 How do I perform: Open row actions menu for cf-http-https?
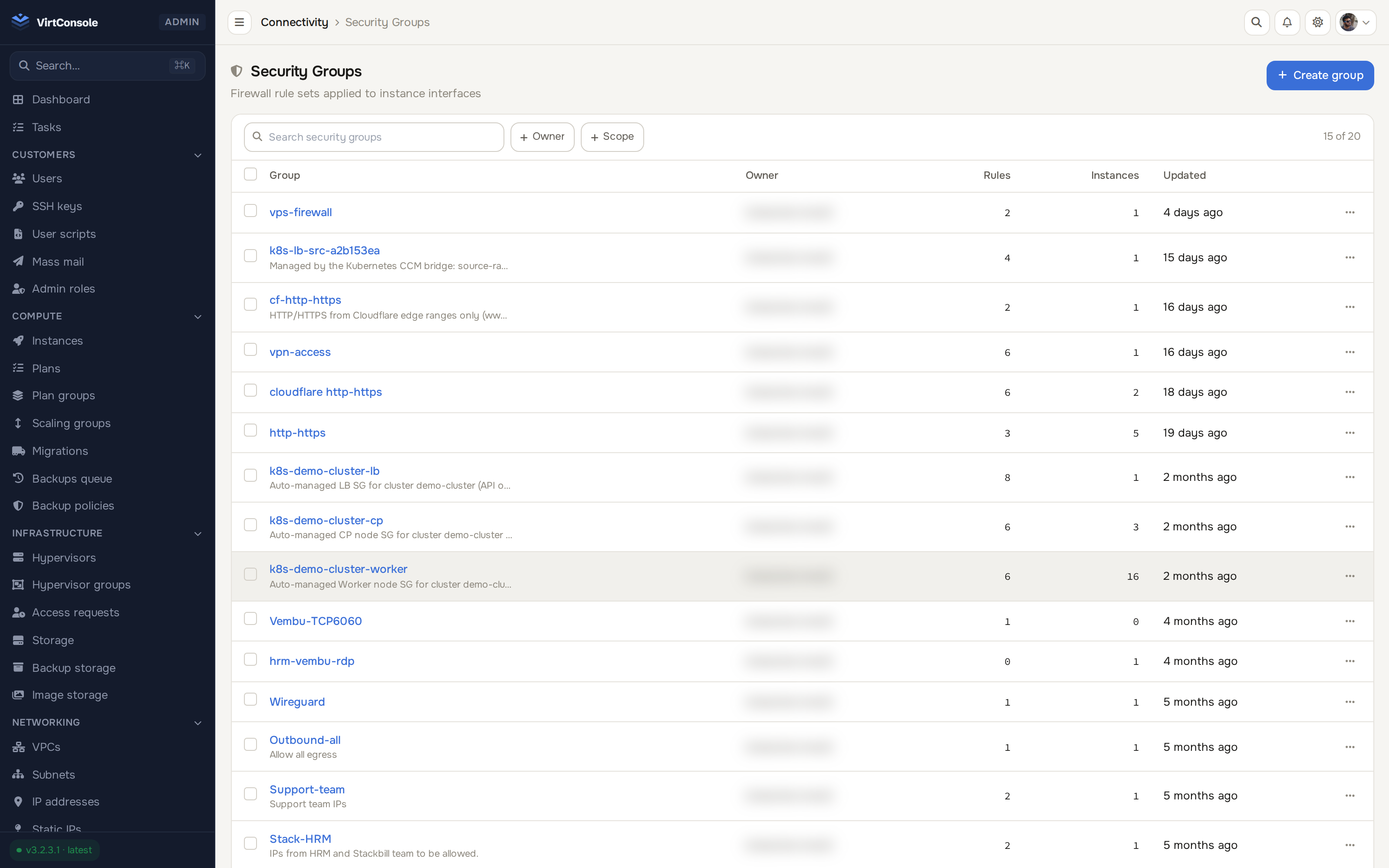[1350, 307]
